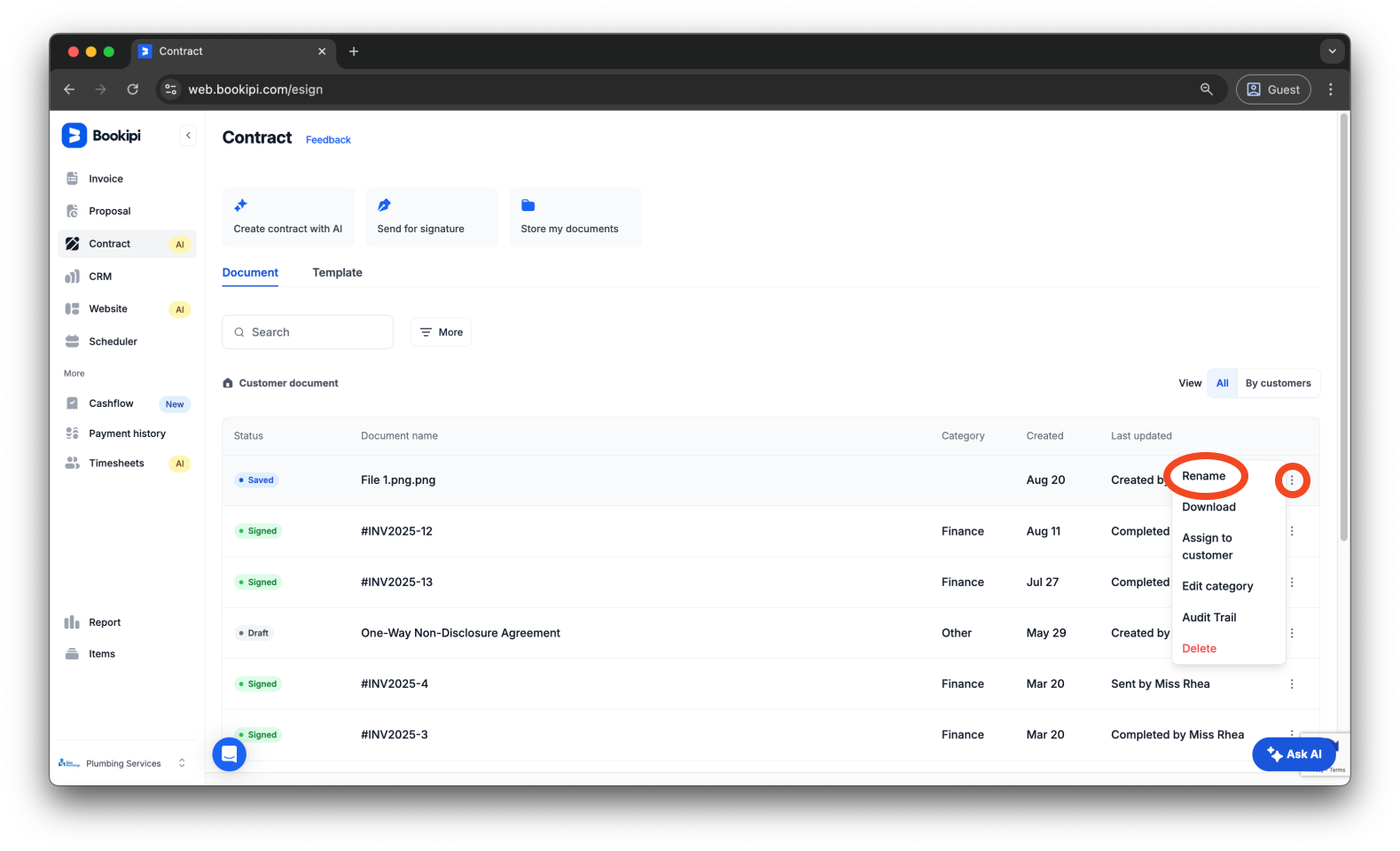Open Proposal from the sidebar

tap(109, 211)
